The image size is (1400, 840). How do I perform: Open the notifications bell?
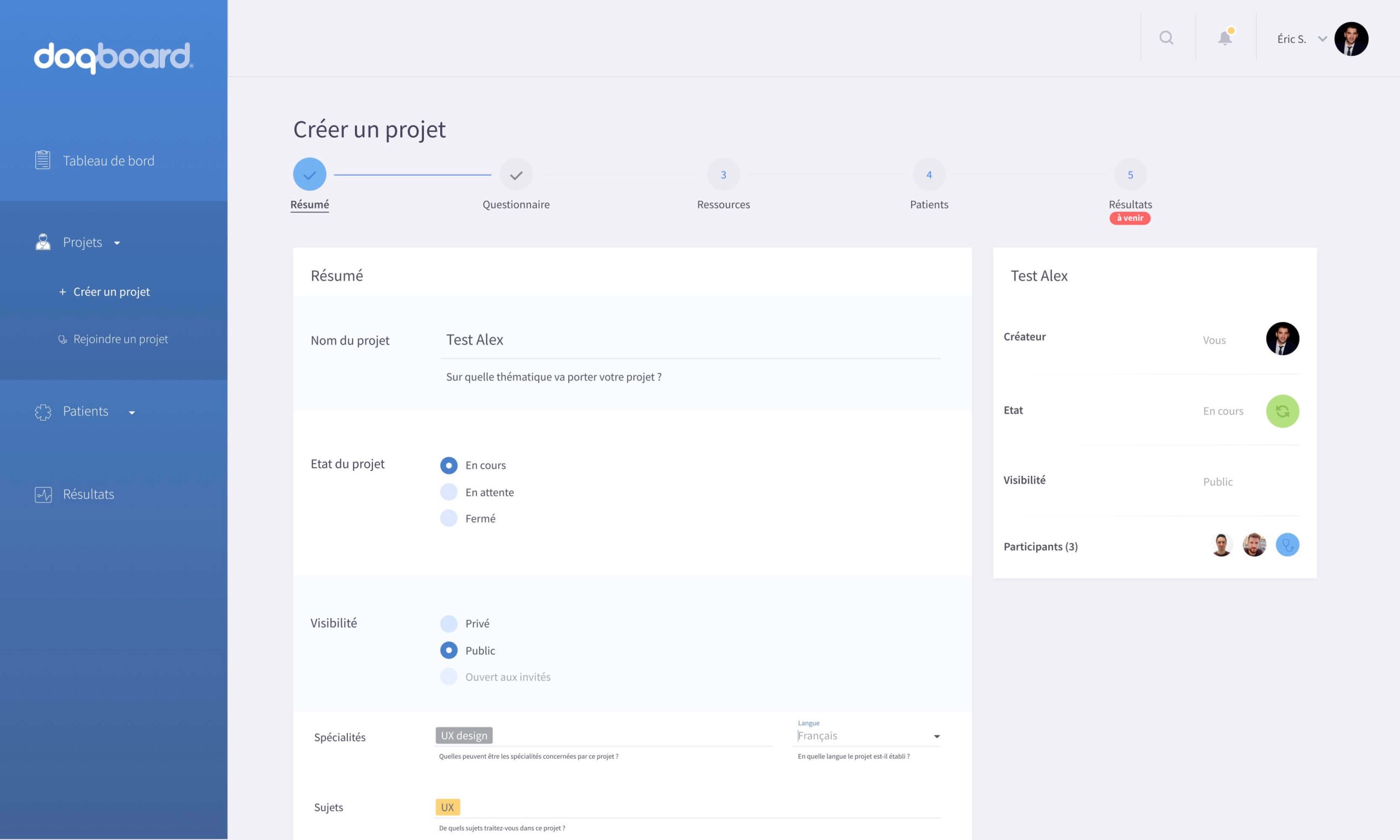1224,37
